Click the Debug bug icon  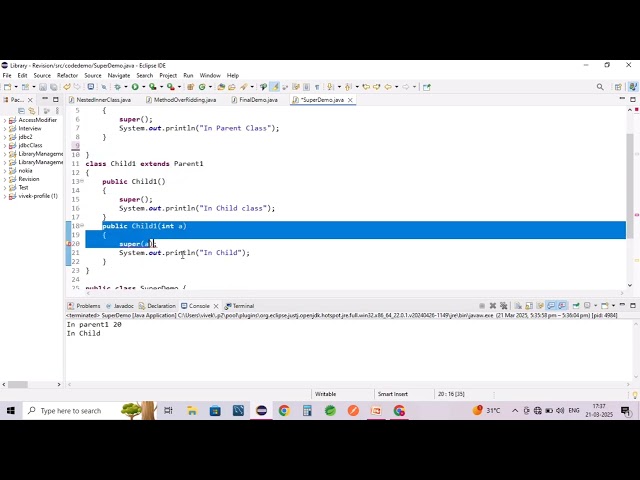pyautogui.click(x=118, y=87)
